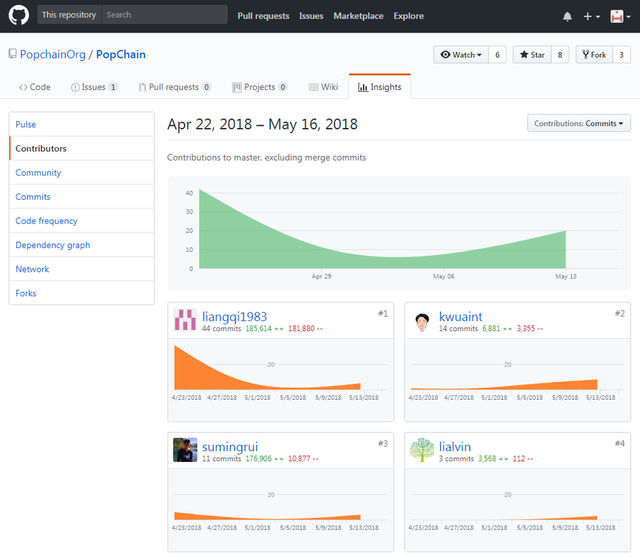Open Explore in the top bar
Screen dimensions: 640x557
point(409,16)
